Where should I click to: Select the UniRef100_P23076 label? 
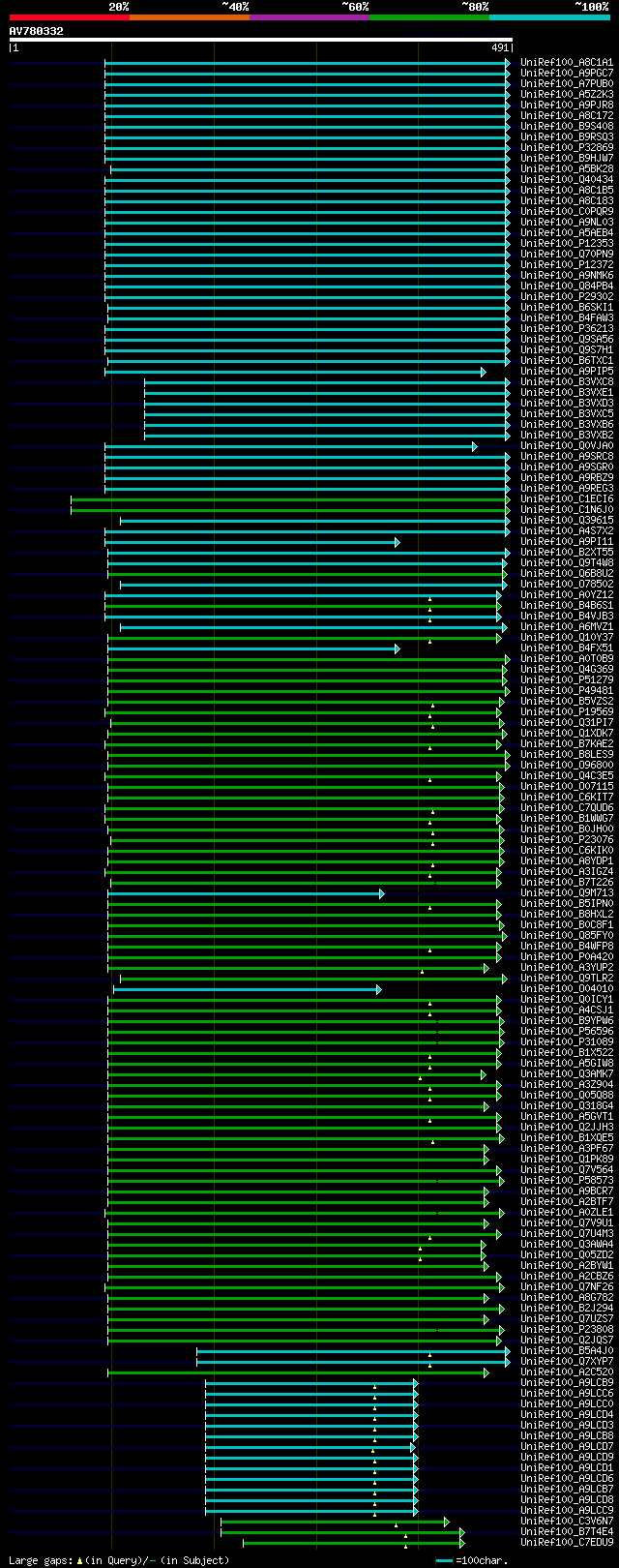tap(567, 840)
